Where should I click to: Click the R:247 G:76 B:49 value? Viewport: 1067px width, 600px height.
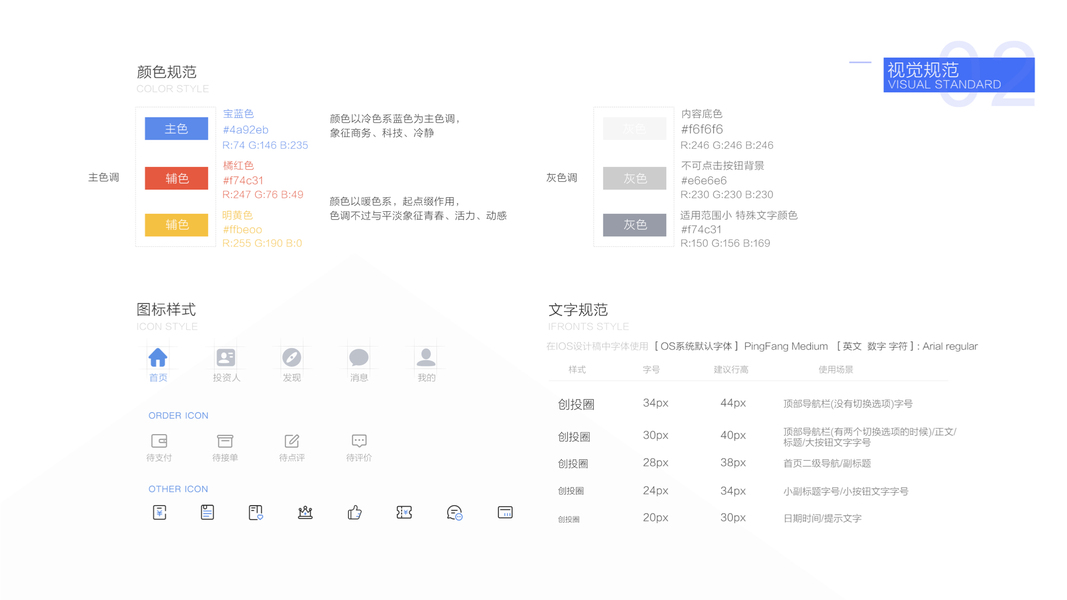coord(263,195)
